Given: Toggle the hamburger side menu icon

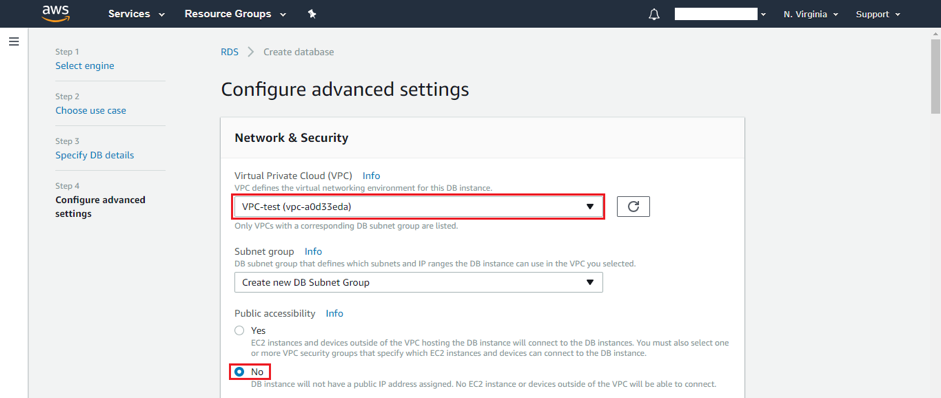Looking at the screenshot, I should pos(14,41).
